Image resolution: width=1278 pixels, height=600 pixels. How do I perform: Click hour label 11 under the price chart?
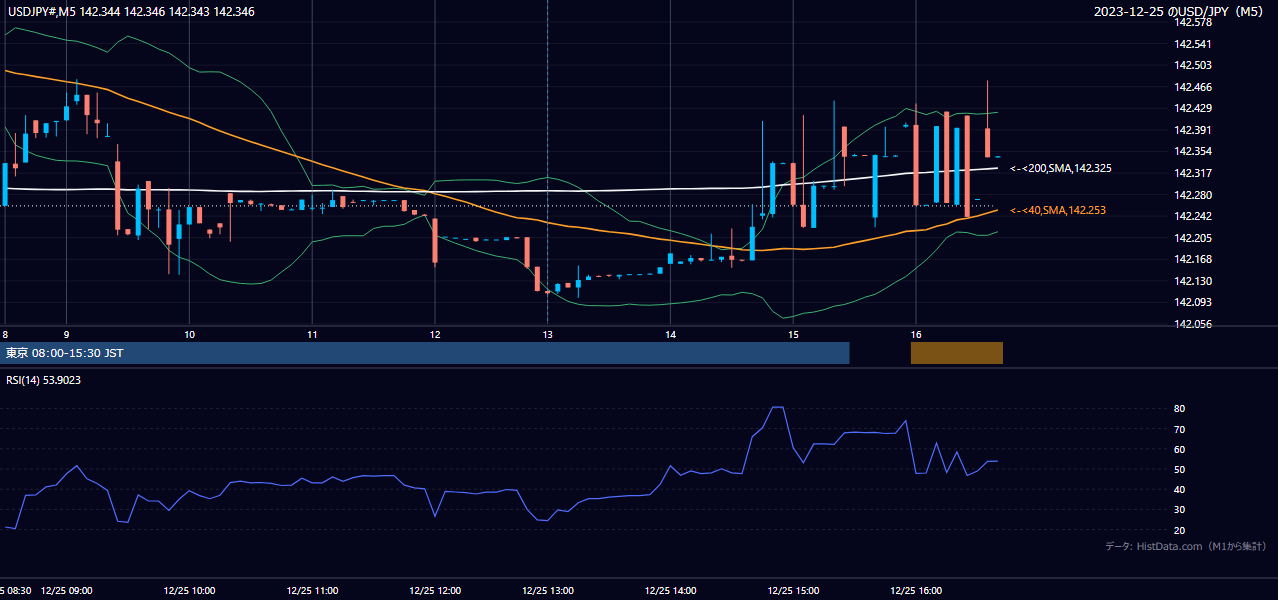pyautogui.click(x=312, y=334)
